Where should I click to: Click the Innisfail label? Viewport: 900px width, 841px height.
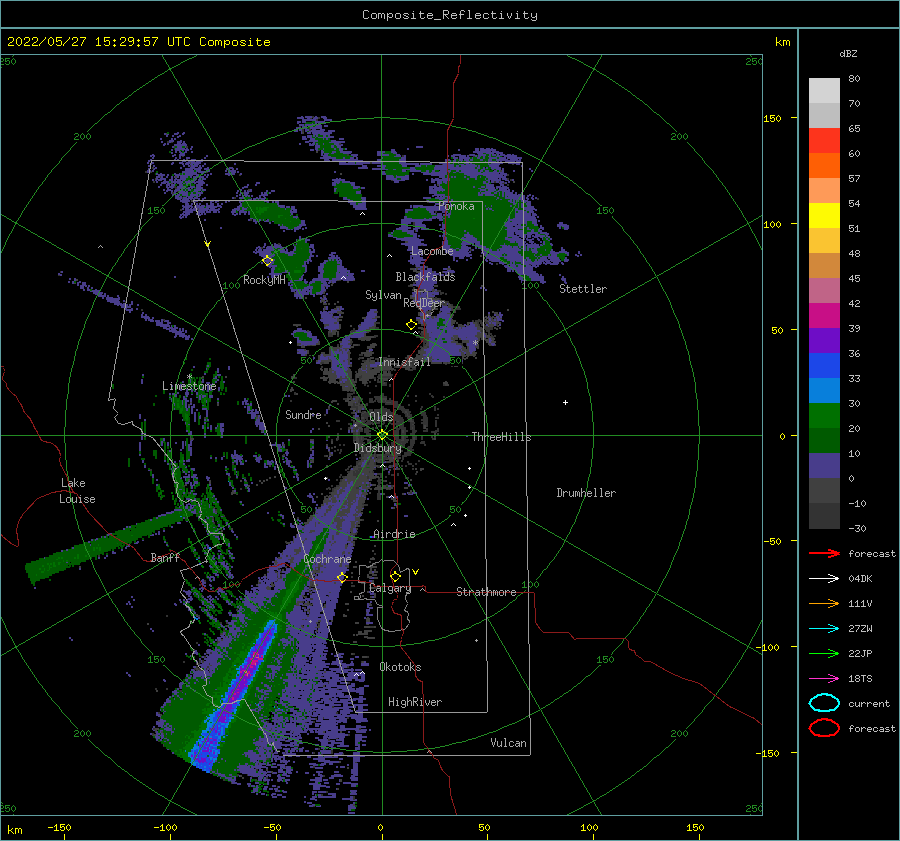tap(404, 362)
